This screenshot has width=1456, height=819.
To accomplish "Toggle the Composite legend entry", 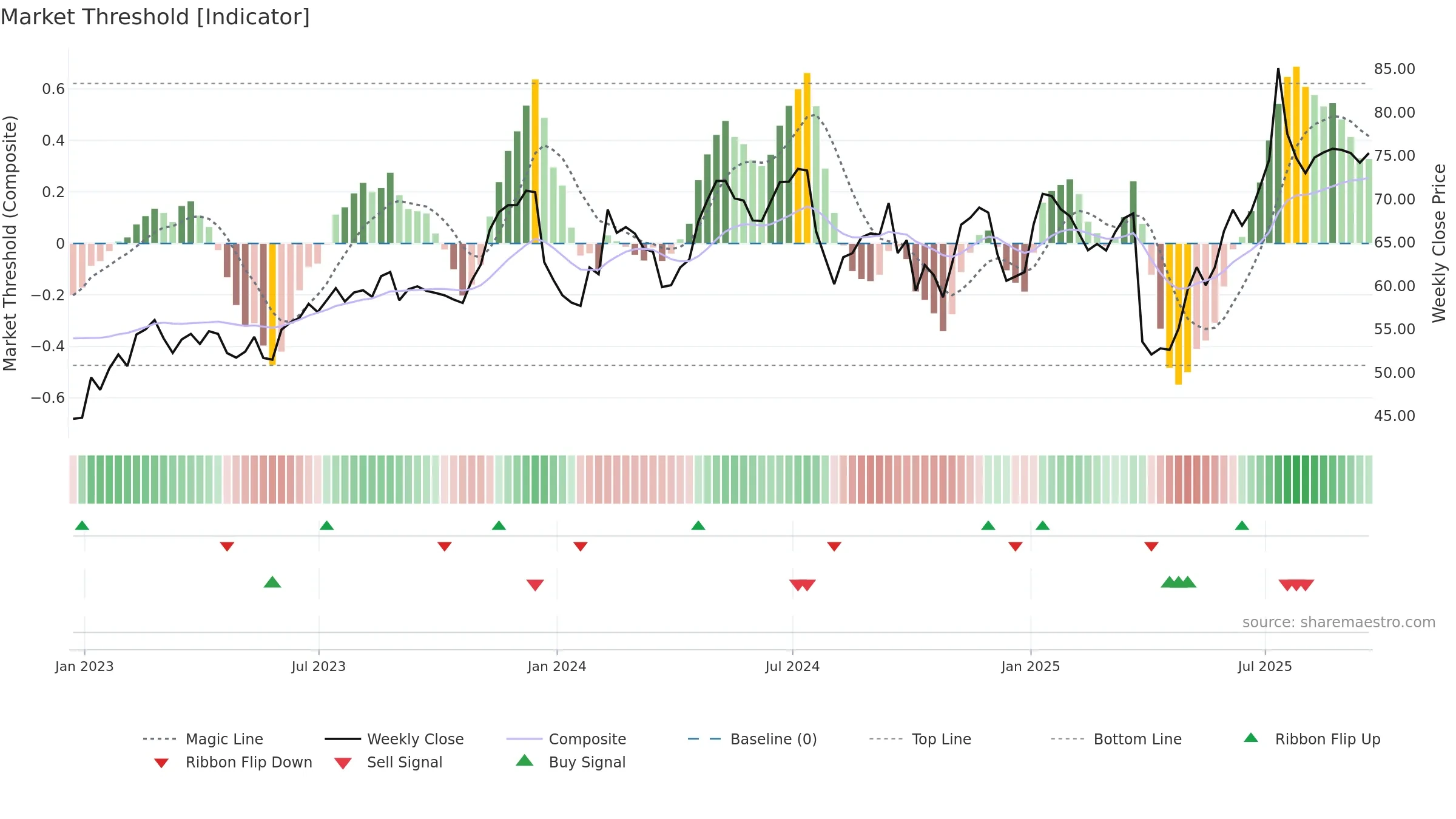I will pyautogui.click(x=566, y=739).
